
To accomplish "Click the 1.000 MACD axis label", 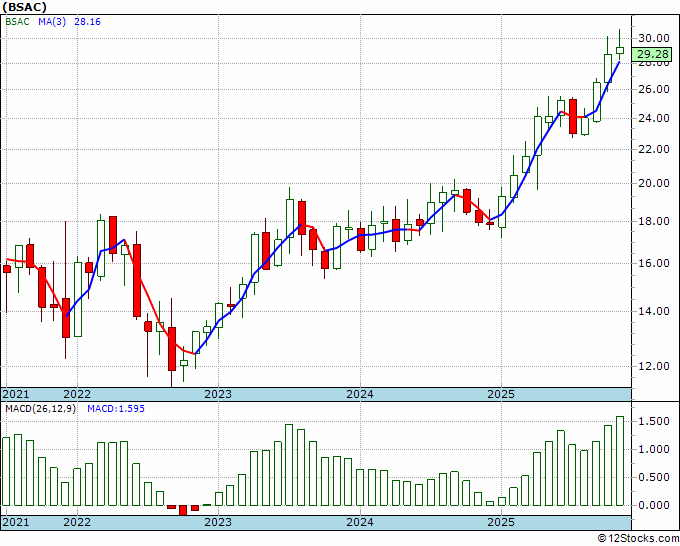I will tap(654, 449).
